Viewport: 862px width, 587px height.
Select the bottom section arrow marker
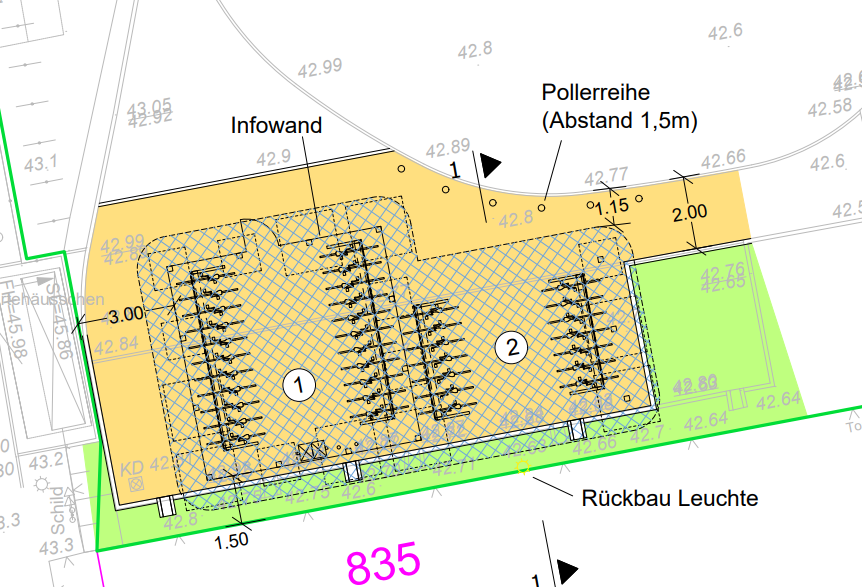click(x=567, y=571)
